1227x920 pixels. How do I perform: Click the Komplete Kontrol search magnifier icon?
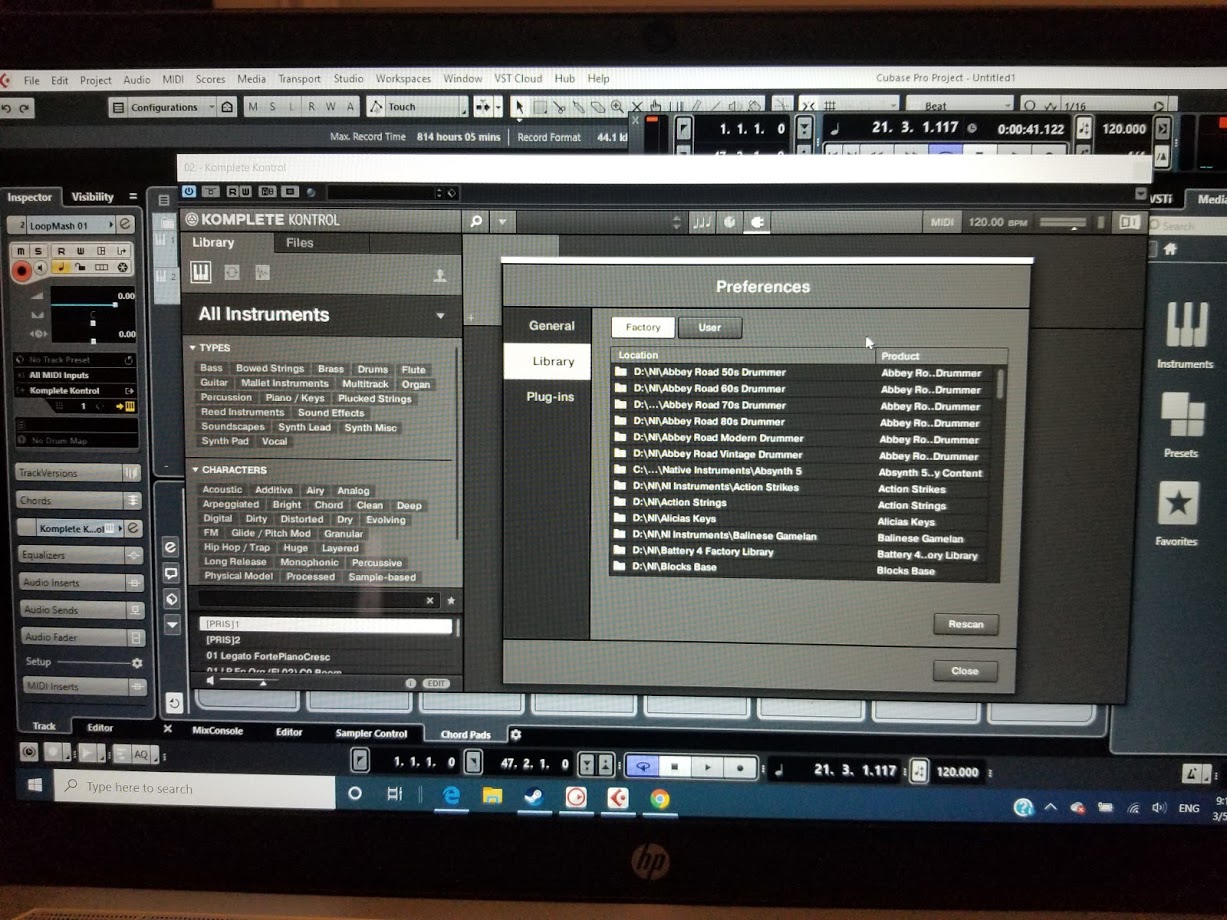(x=477, y=221)
